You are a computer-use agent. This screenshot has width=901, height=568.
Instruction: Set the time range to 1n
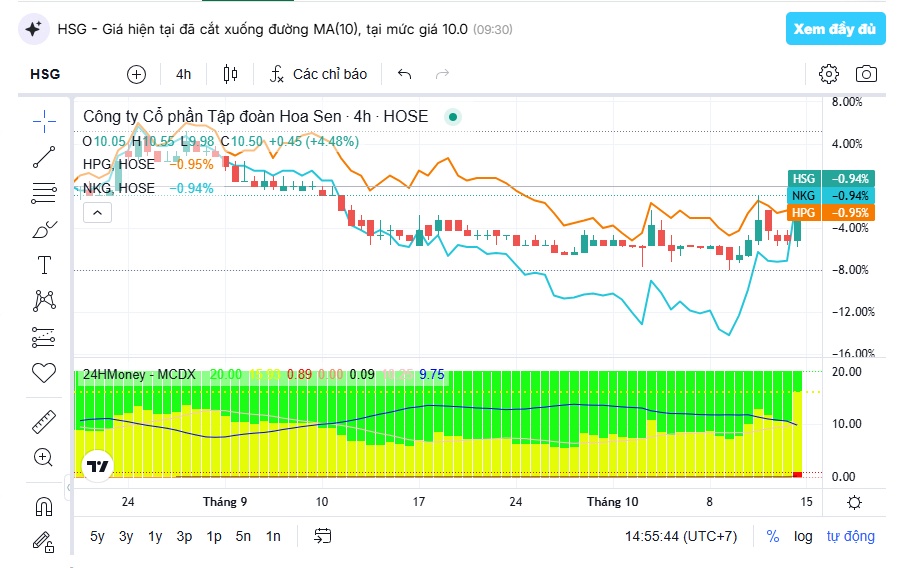pyautogui.click(x=273, y=536)
